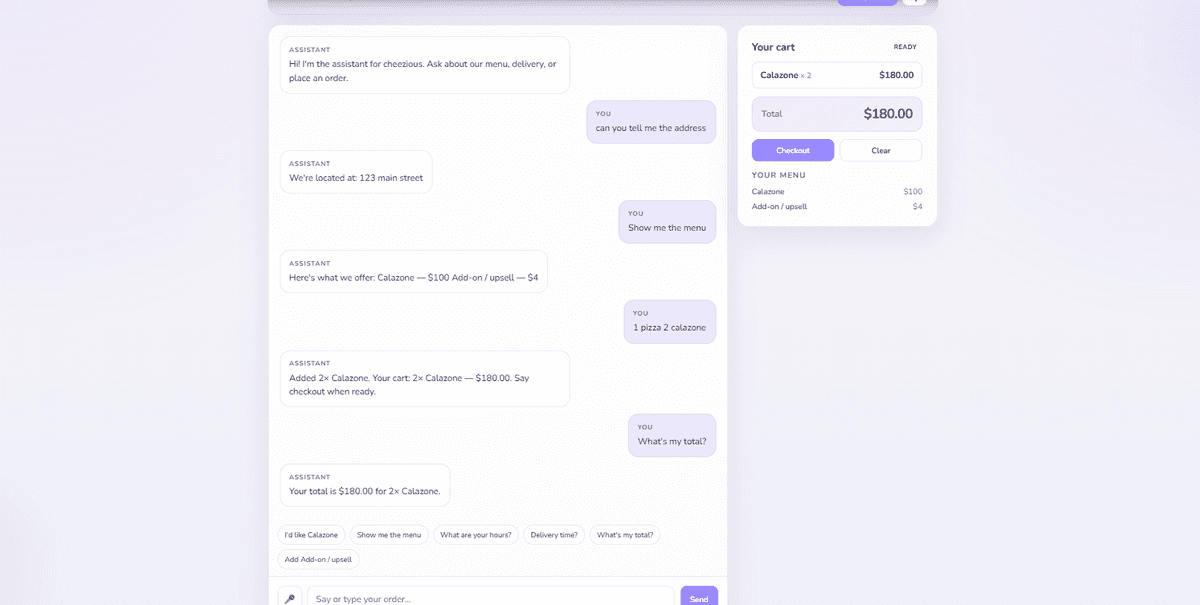Image resolution: width=1200 pixels, height=605 pixels.
Task: Click the "YOUR MENU" section heading
Action: click(x=779, y=175)
